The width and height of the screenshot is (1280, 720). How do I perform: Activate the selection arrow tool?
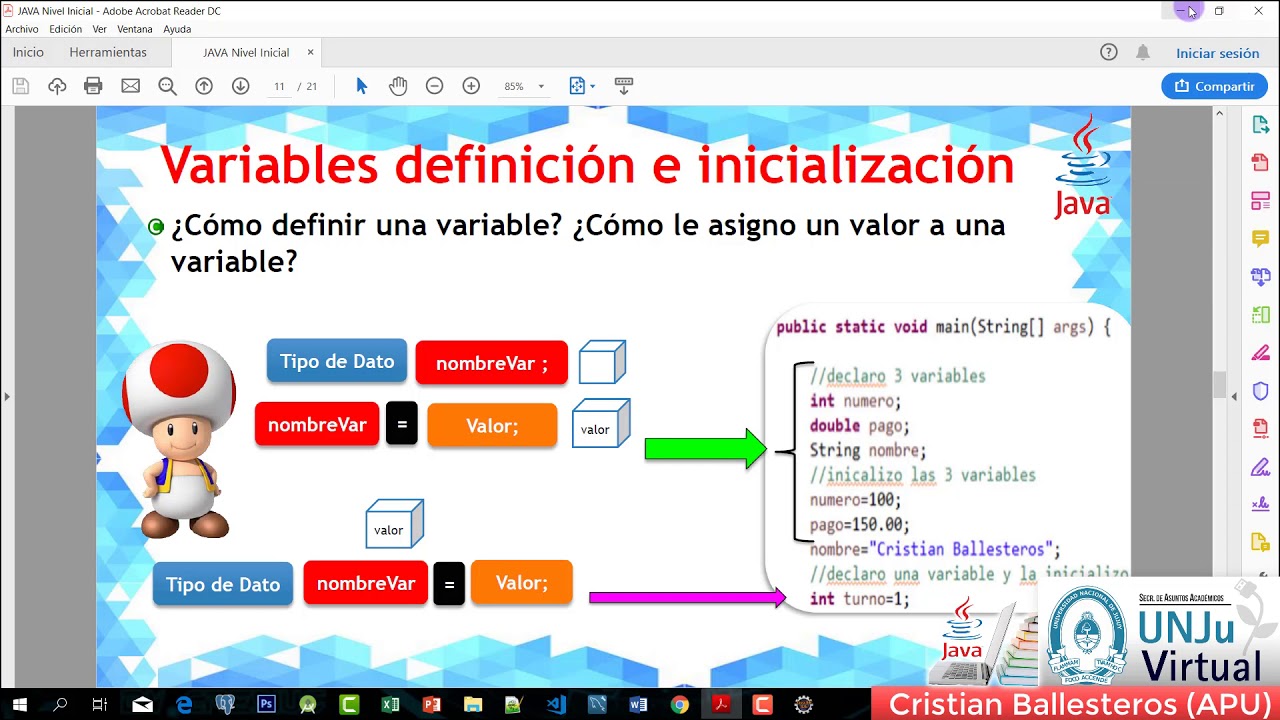(x=362, y=86)
